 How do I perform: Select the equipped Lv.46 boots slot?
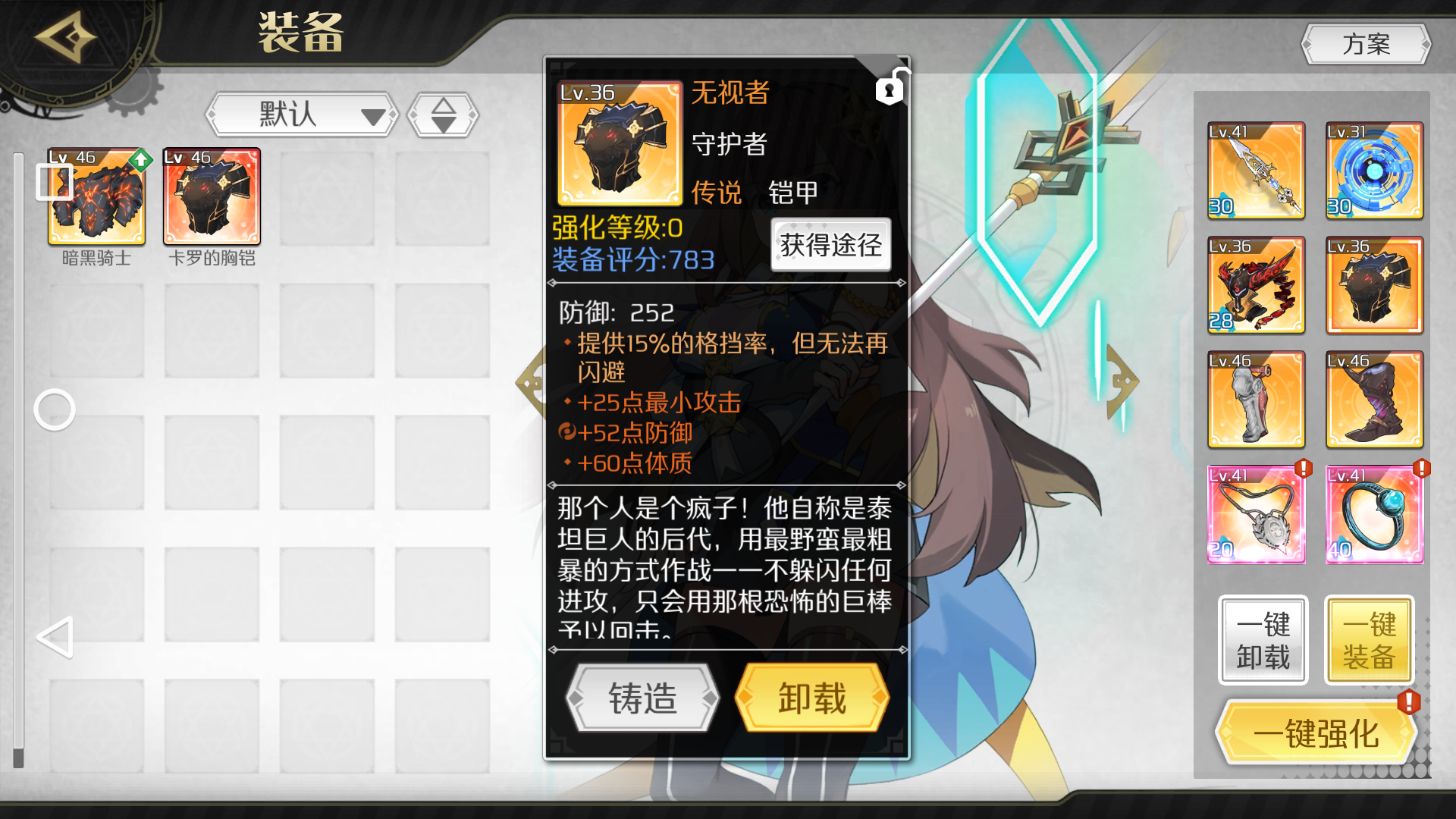pyautogui.click(x=1374, y=400)
